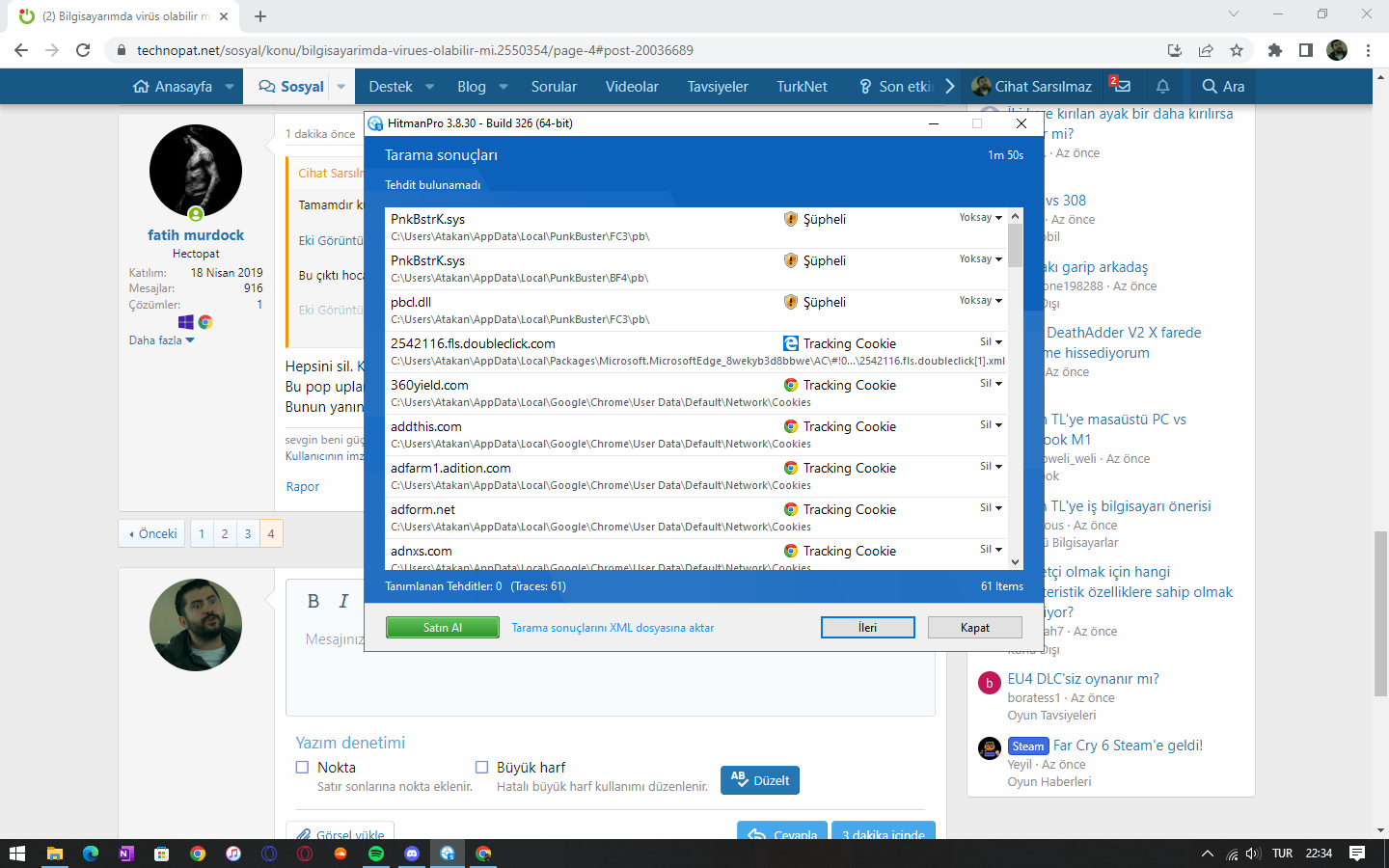Open the Videolar navigation item
Viewport: 1389px width, 868px height.
click(x=632, y=87)
